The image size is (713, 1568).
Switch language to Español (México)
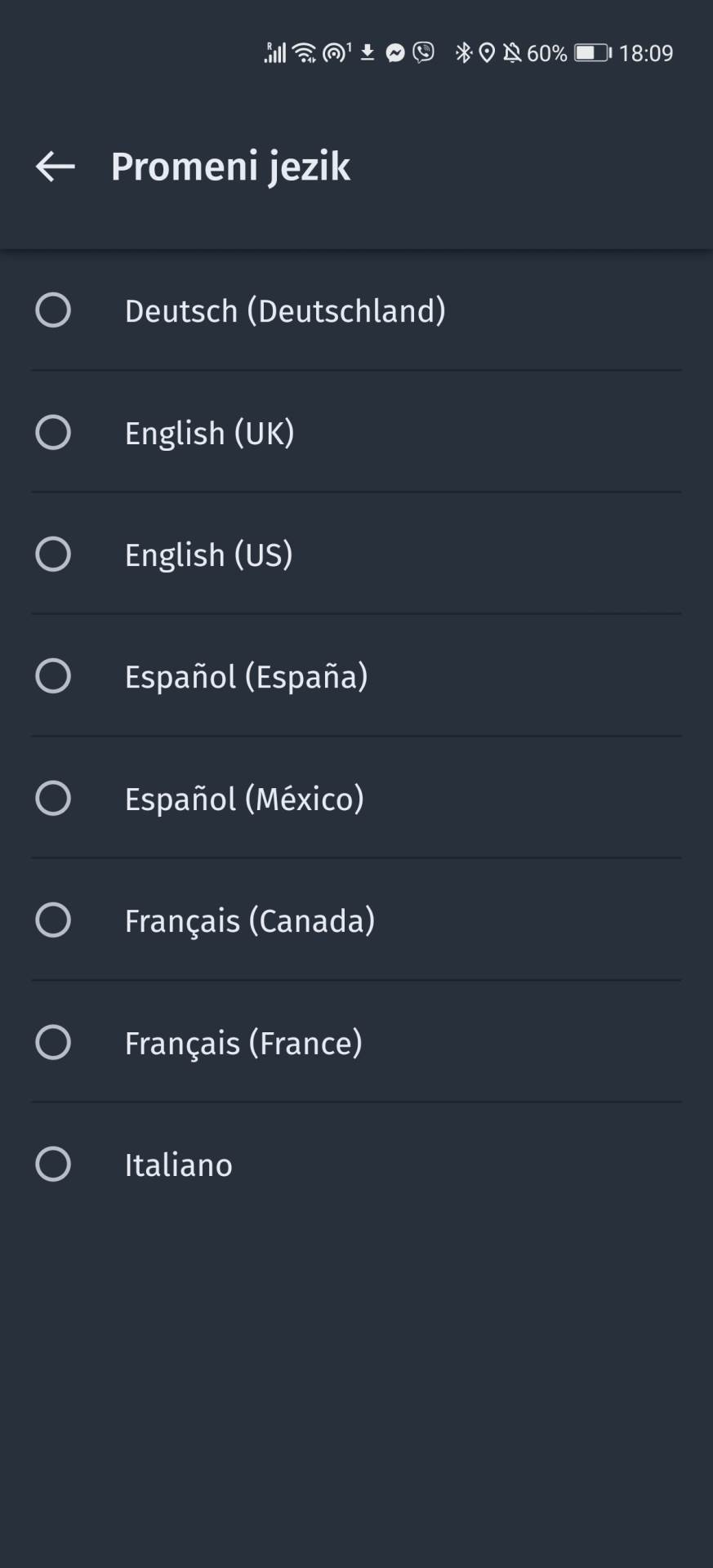point(53,798)
